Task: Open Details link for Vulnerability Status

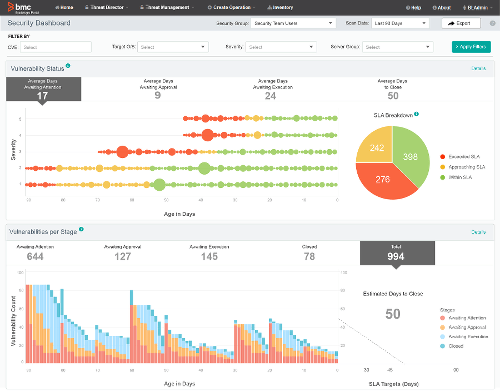Action: point(479,68)
